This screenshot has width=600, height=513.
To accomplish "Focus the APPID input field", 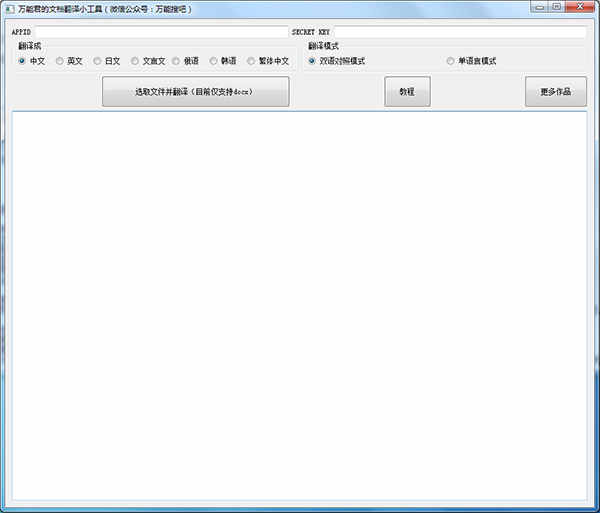I will click(x=161, y=32).
